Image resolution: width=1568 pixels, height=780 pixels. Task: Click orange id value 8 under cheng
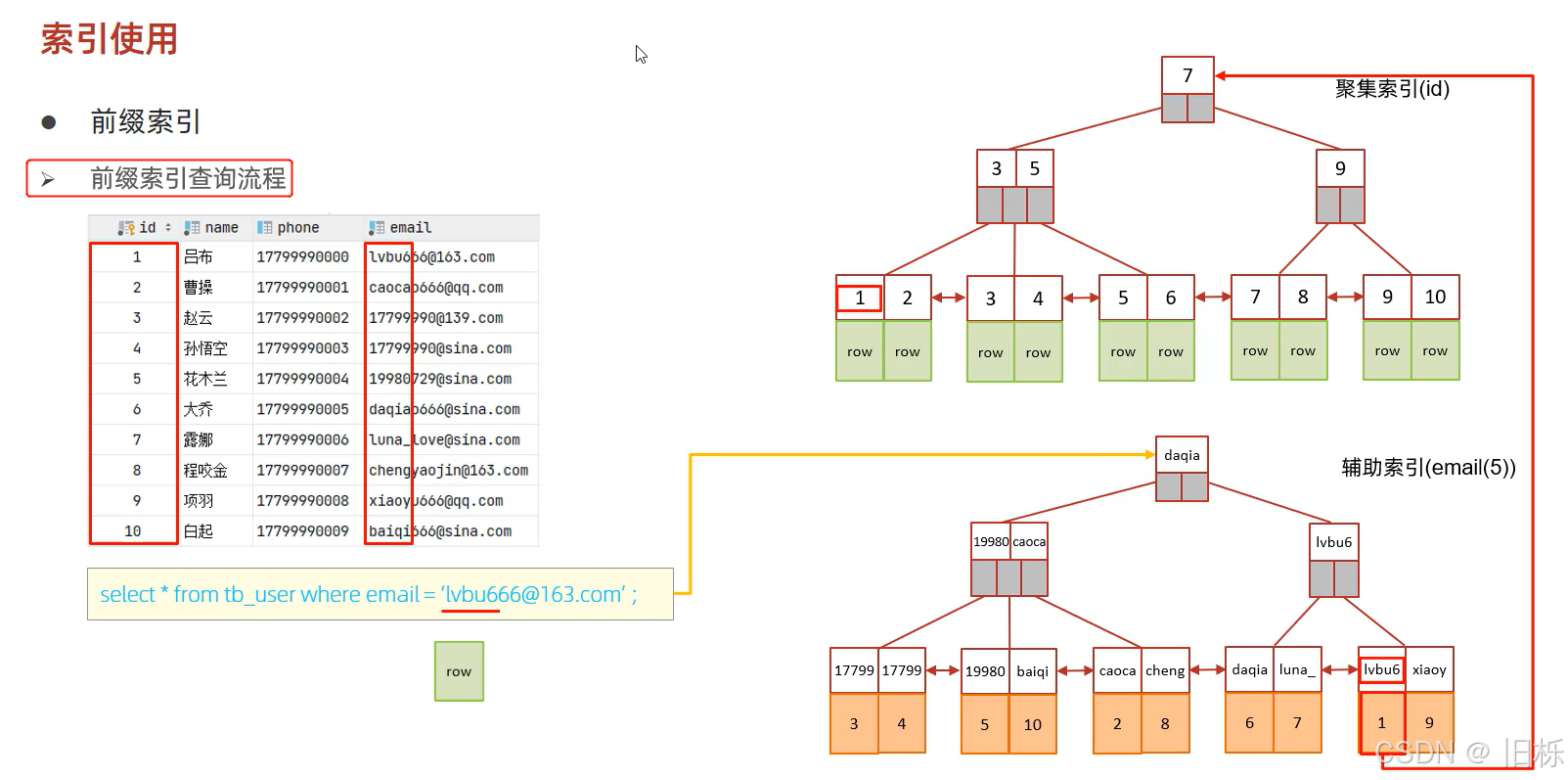click(1165, 723)
